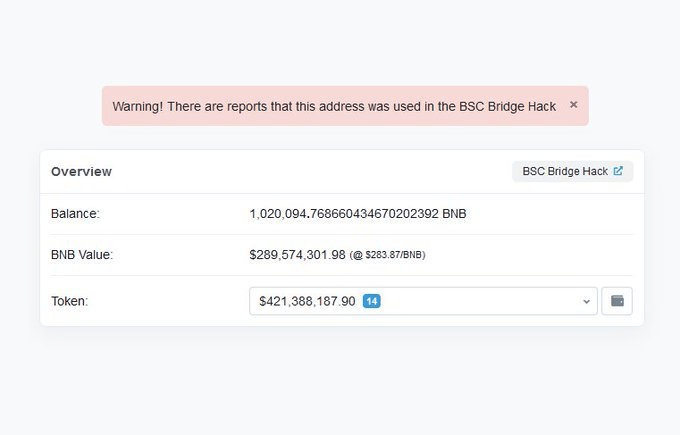680x435 pixels.
Task: Click the $289,574,301.98 BNB value
Action: (x=298, y=255)
